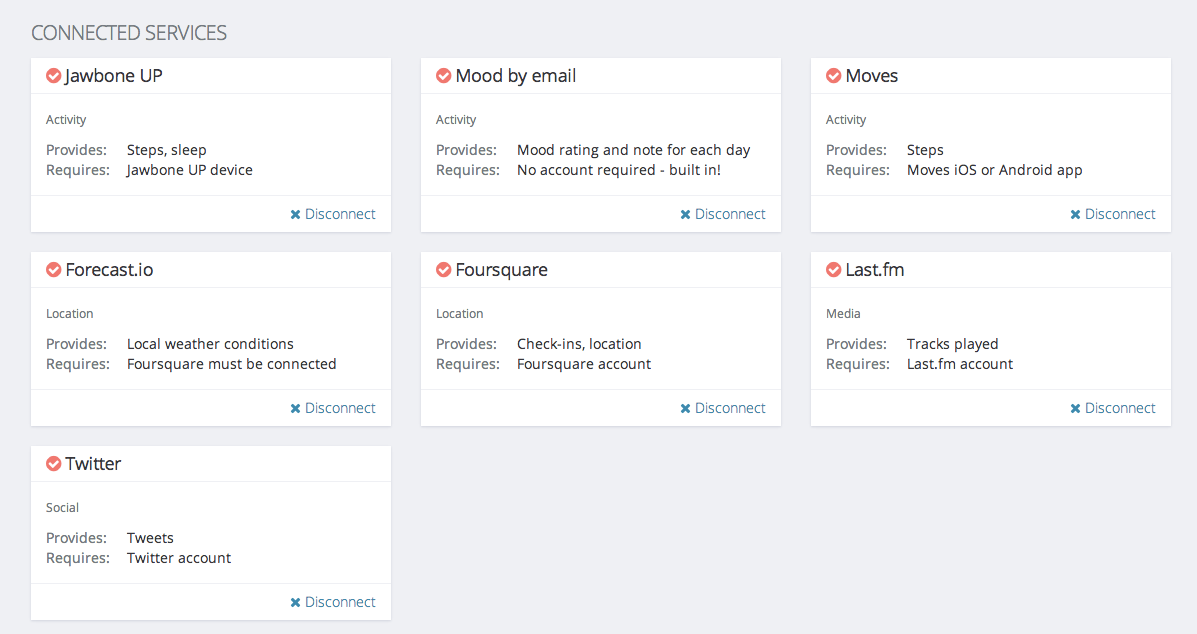Screen dimensions: 1197x634
Task: Click the text "Check-ins, location"
Action: (579, 344)
